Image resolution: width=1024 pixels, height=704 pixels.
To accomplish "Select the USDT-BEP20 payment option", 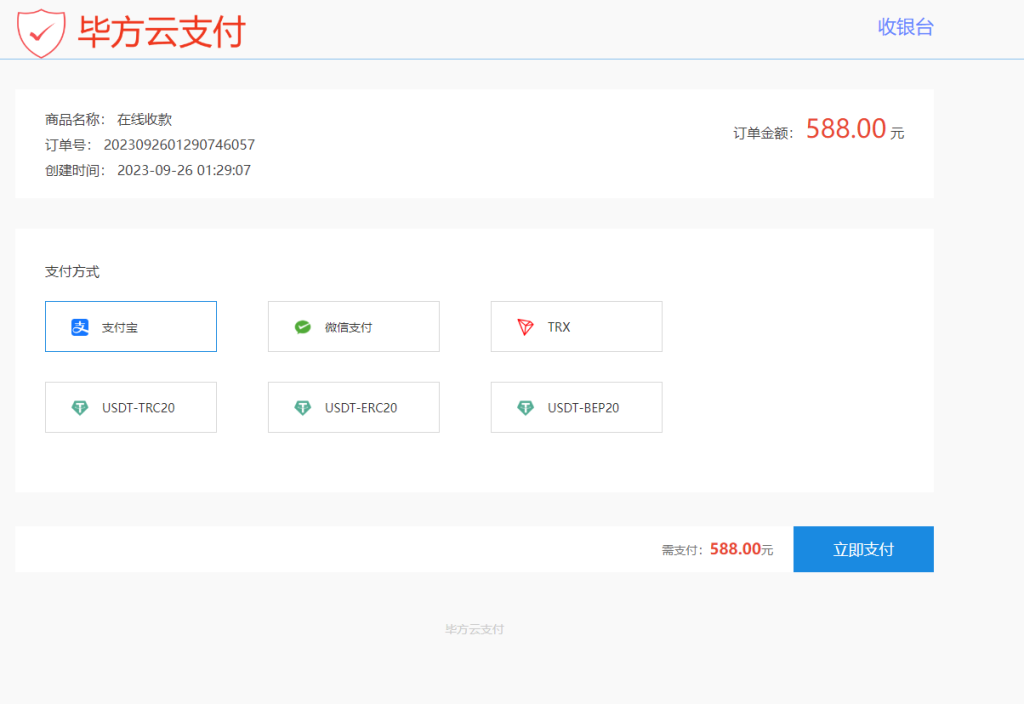I will (x=576, y=407).
